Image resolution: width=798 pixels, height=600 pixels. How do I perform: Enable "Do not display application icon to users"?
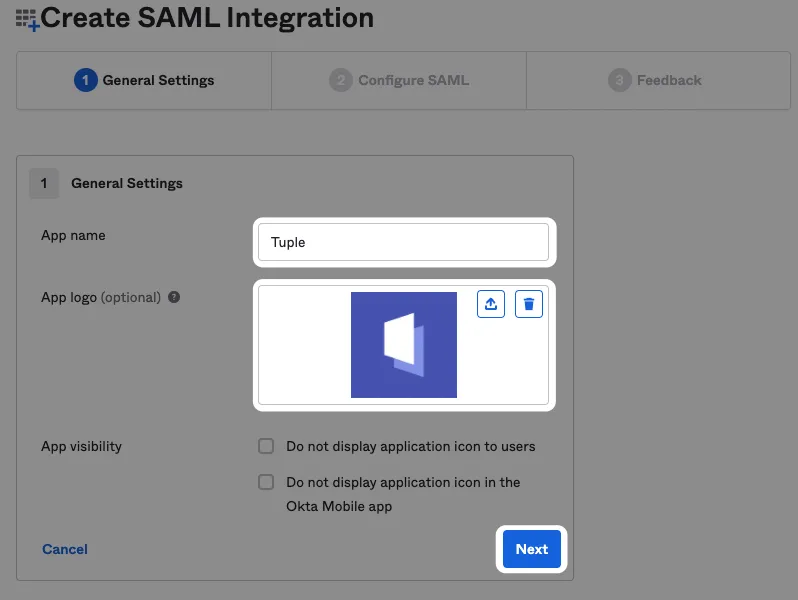coord(266,446)
